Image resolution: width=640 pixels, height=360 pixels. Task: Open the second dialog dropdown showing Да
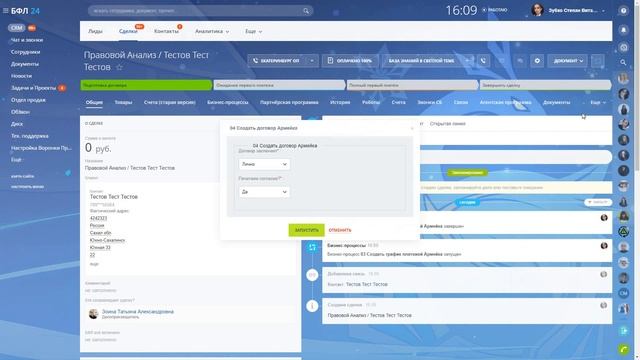tap(264, 192)
